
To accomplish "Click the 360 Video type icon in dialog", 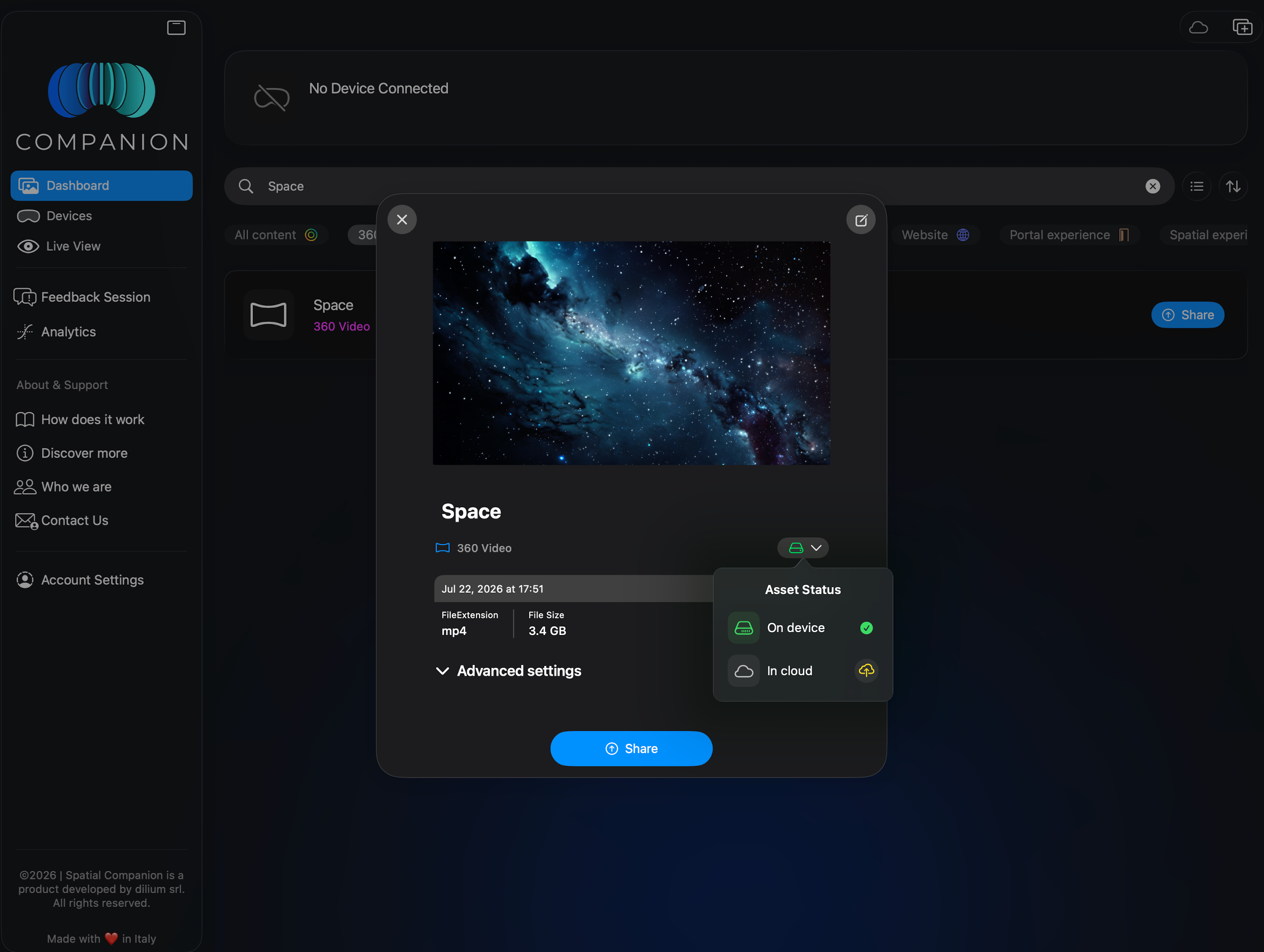I will 442,548.
